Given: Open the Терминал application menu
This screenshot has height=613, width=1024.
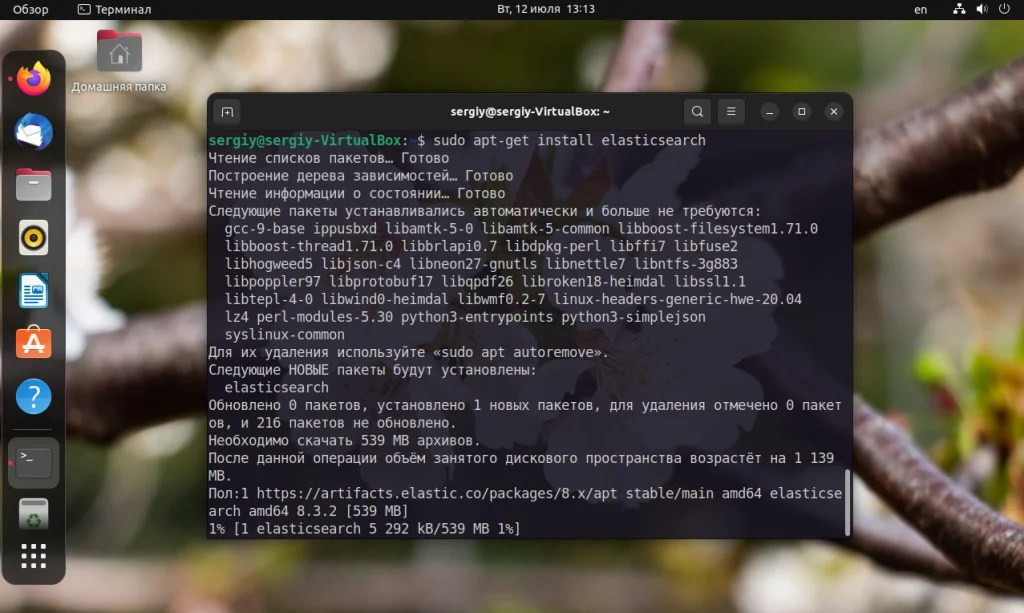Looking at the screenshot, I should coord(113,9).
